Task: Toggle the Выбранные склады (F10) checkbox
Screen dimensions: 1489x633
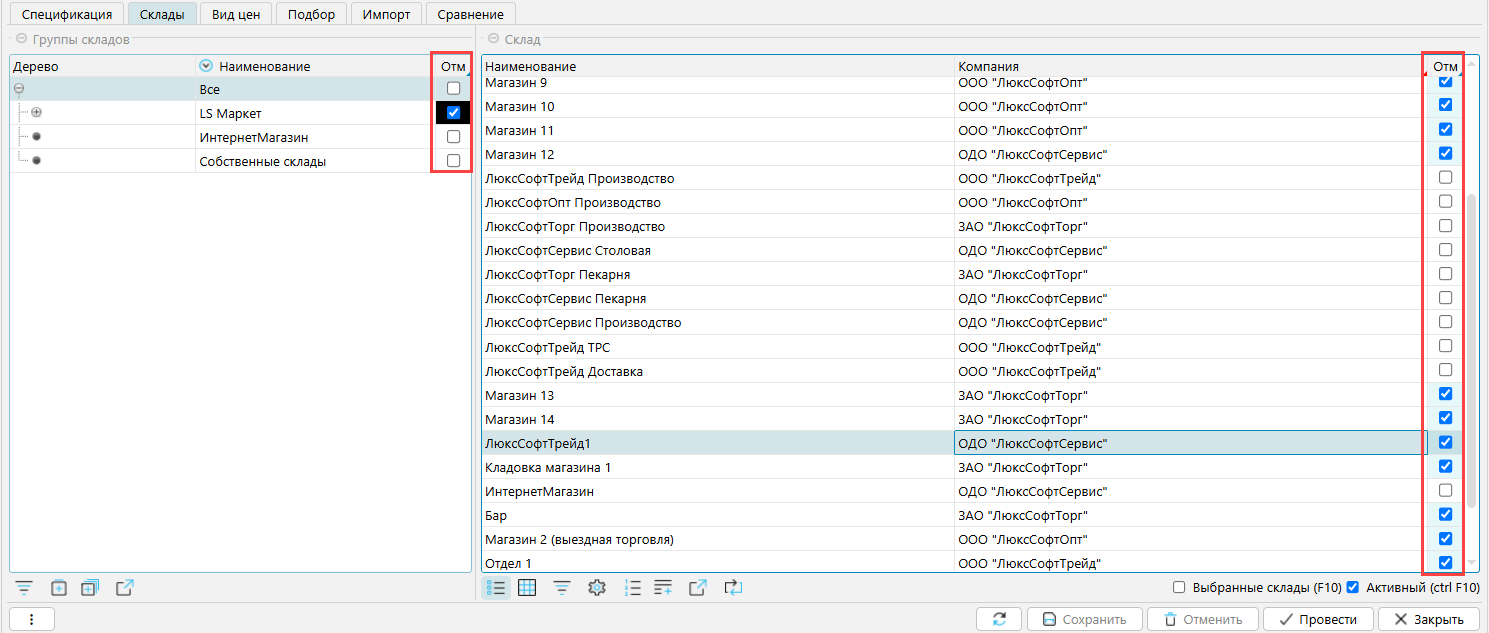Action: coord(1179,588)
